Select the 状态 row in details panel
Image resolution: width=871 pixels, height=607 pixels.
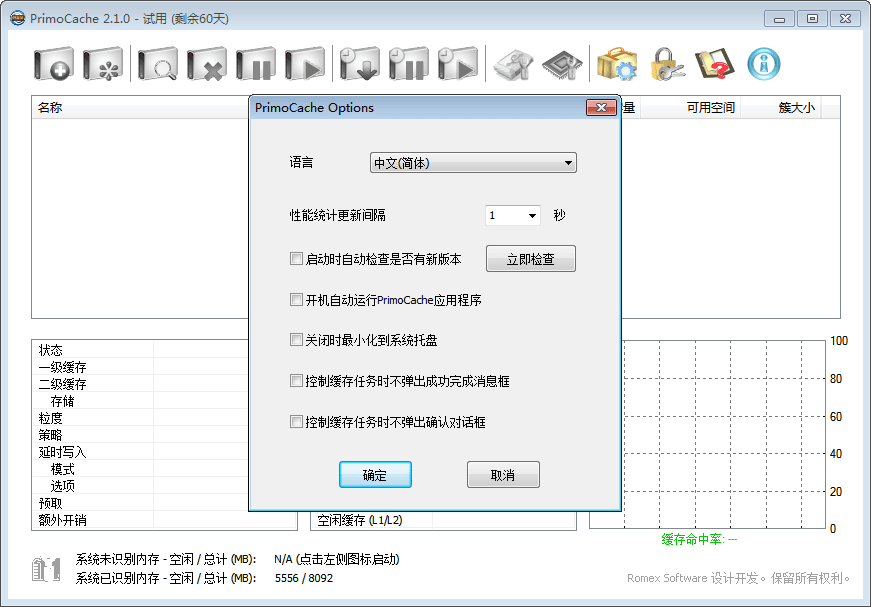139,350
